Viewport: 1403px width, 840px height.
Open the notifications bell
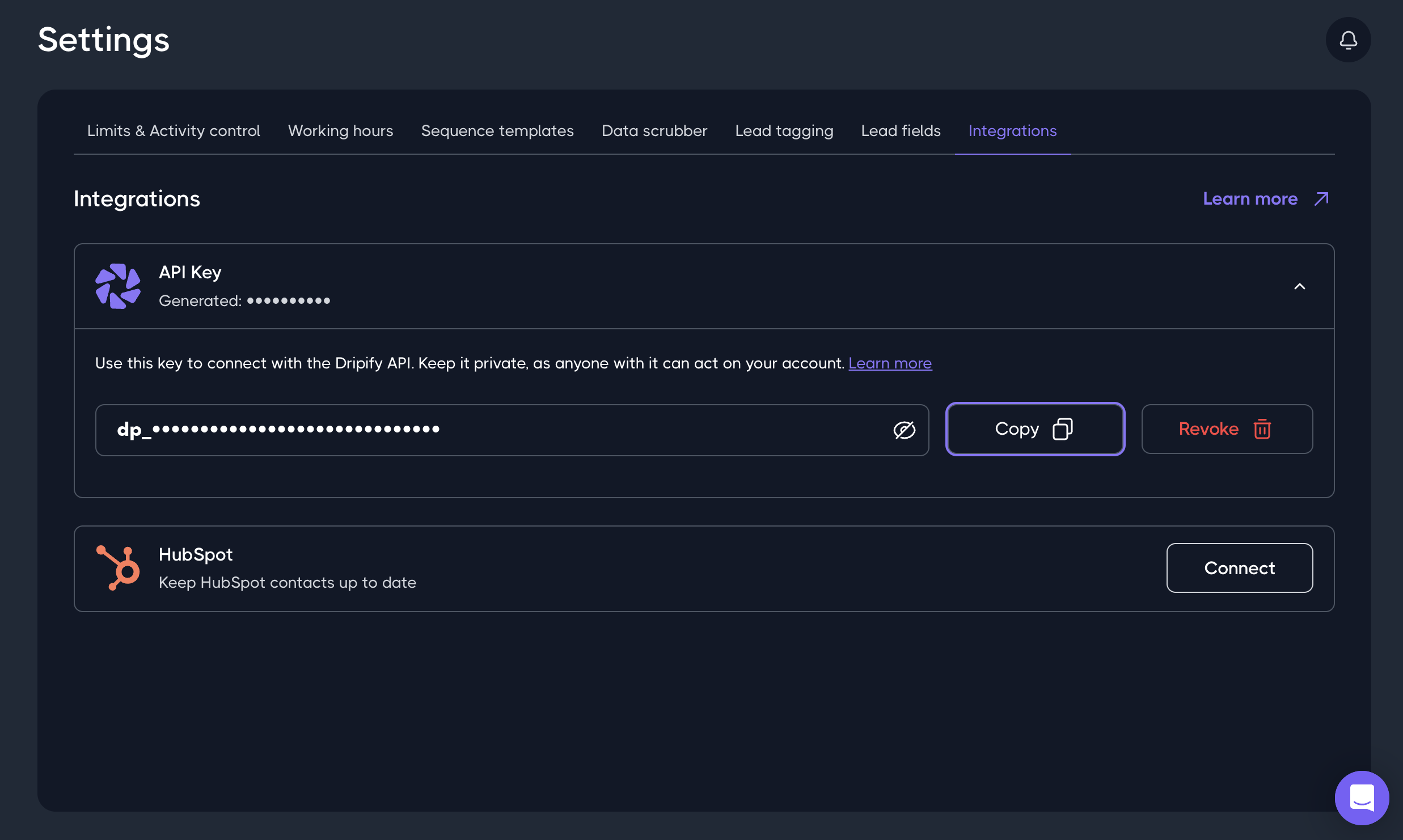click(x=1348, y=40)
